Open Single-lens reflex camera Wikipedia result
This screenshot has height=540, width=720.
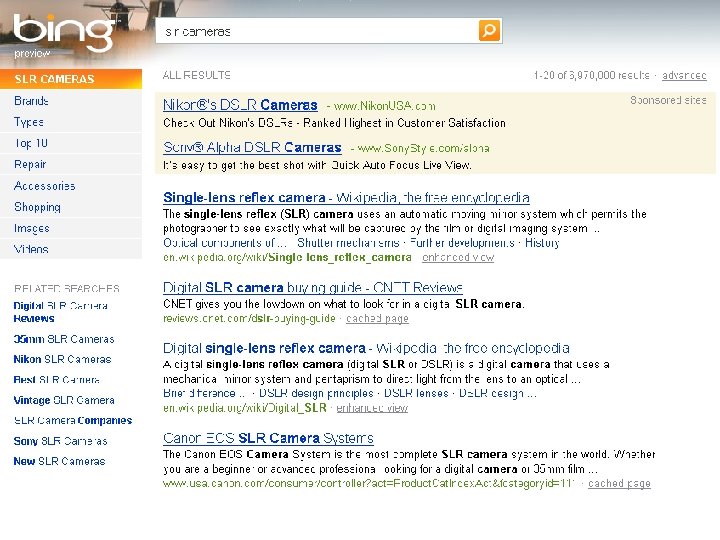point(346,197)
